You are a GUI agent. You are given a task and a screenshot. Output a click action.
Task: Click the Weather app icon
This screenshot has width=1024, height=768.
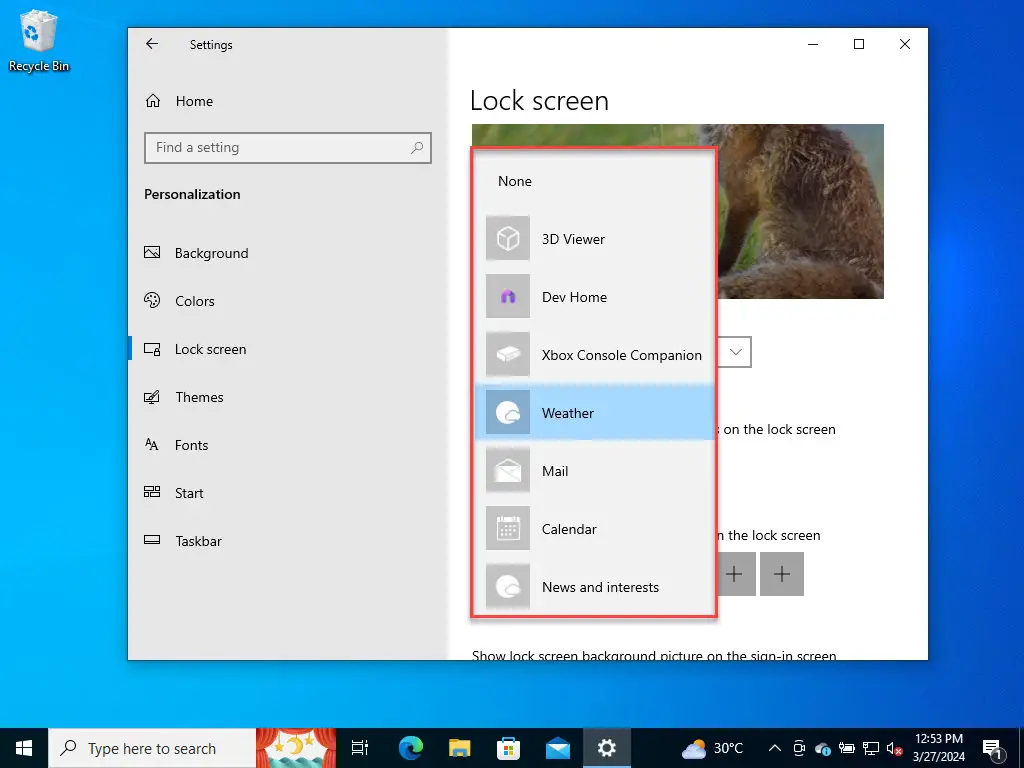[x=507, y=413]
